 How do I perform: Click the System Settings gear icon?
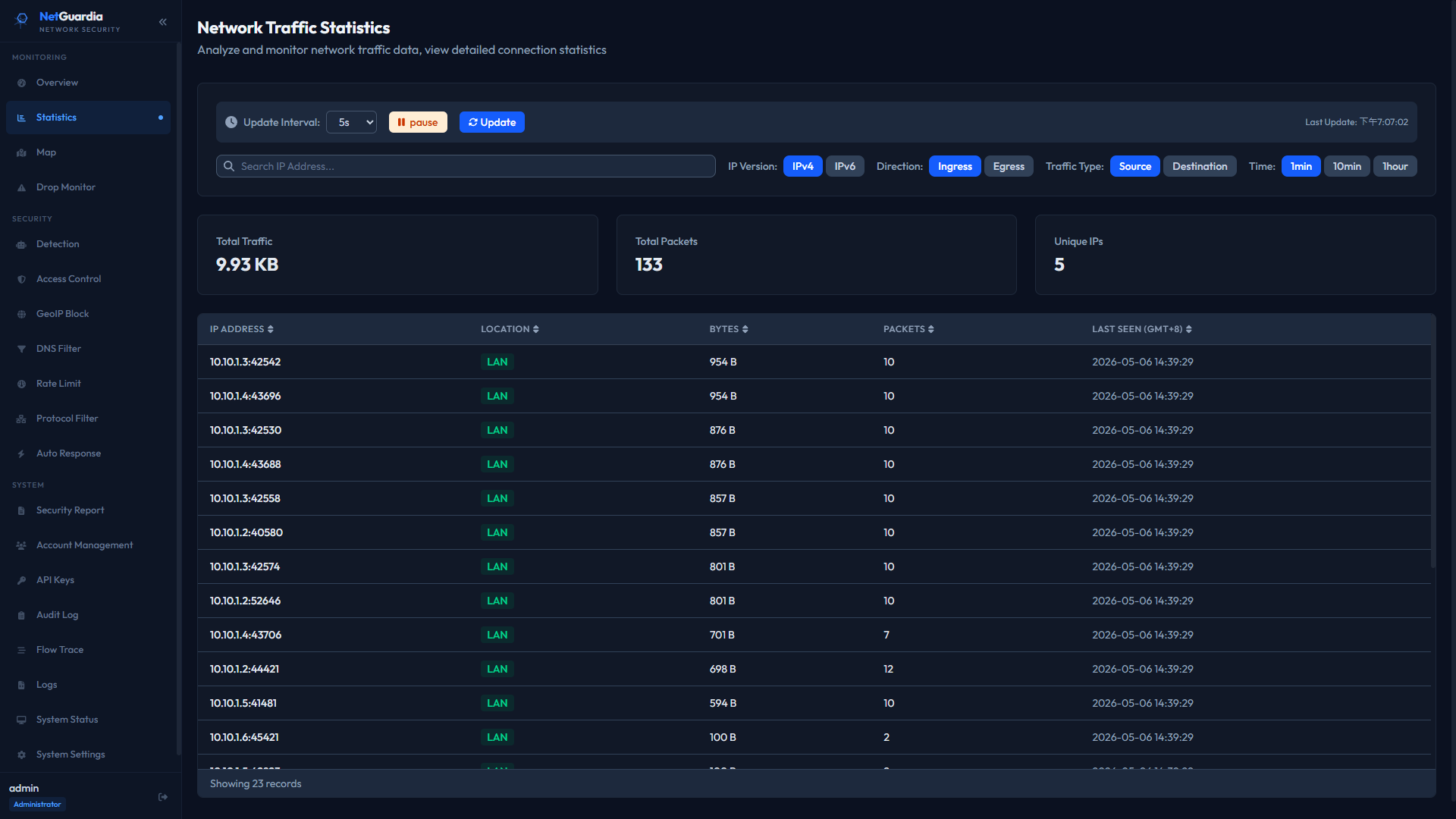coord(21,755)
